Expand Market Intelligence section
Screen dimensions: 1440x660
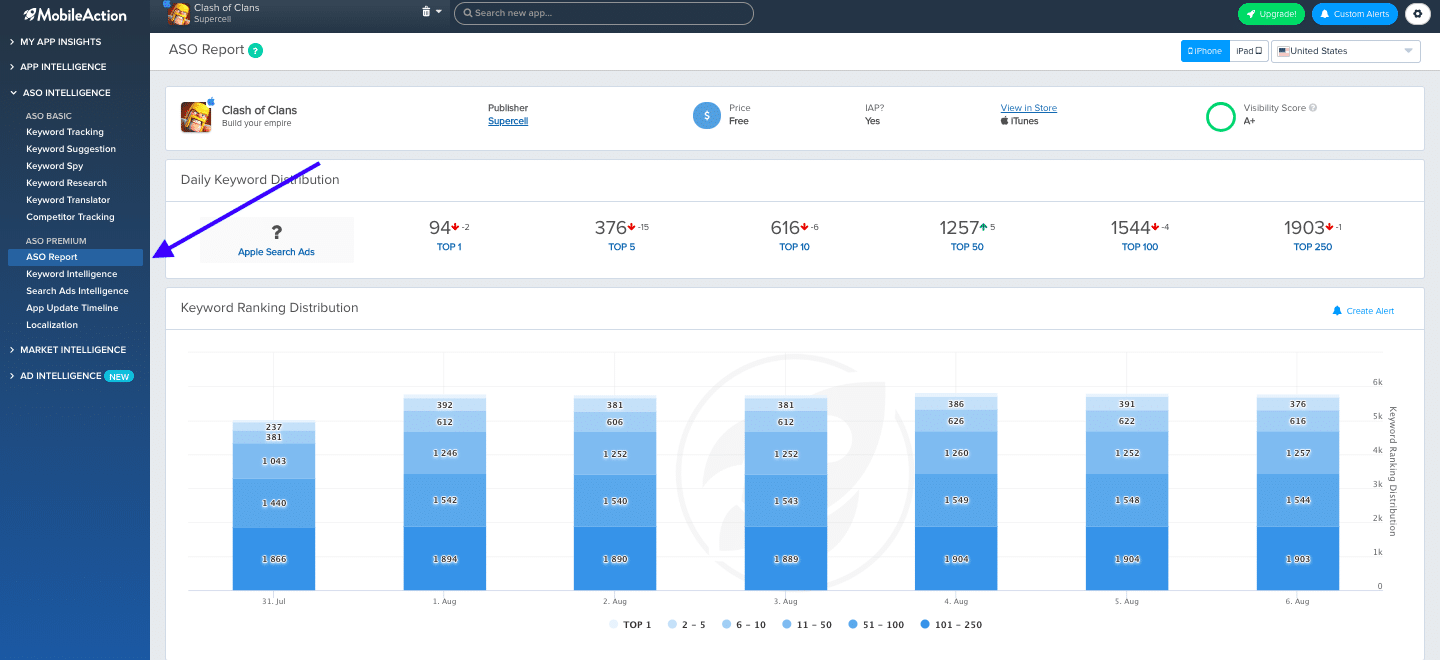point(72,350)
